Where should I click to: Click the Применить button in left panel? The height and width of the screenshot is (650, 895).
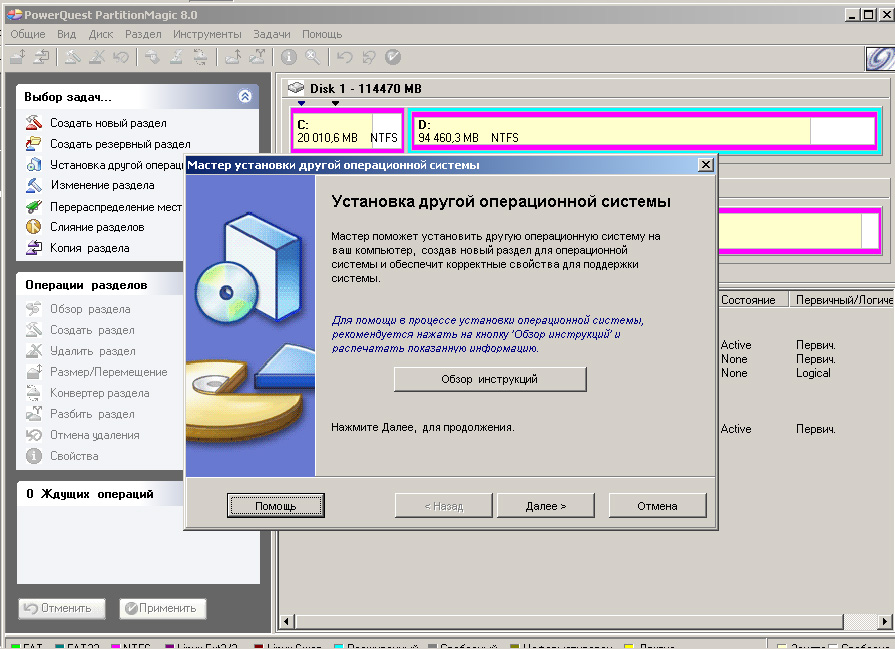click(163, 608)
